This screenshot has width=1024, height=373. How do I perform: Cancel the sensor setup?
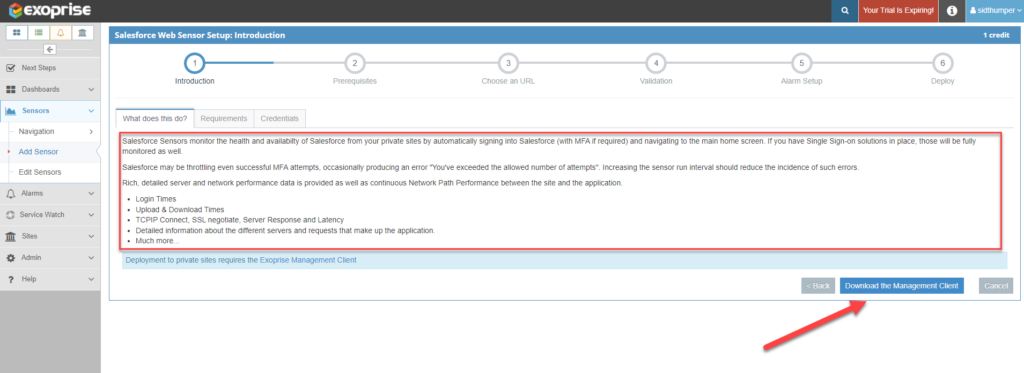tap(996, 286)
